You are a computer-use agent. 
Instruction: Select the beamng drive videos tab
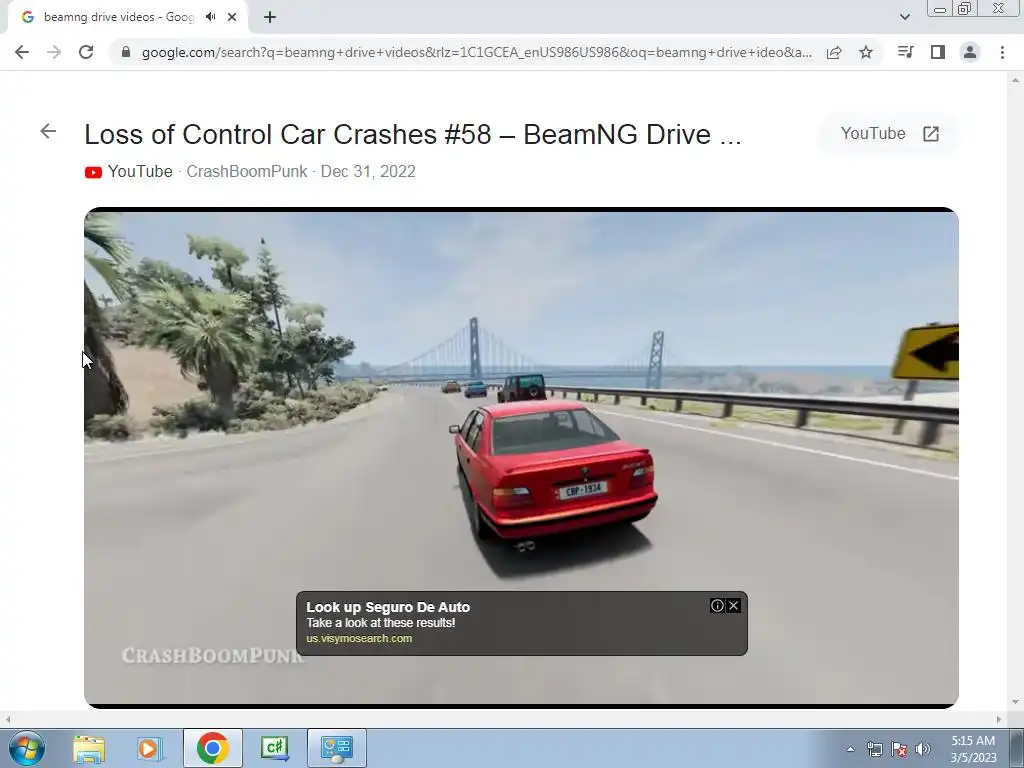click(x=119, y=17)
